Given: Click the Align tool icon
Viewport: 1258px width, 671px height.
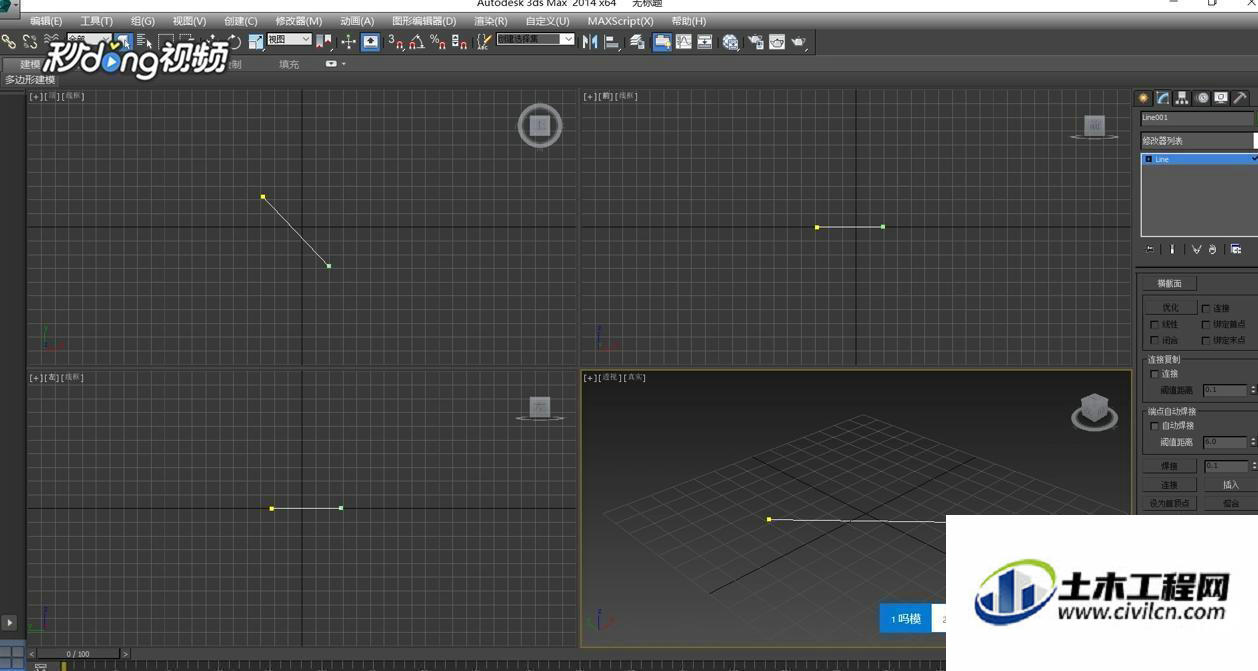Looking at the screenshot, I should click(x=613, y=42).
